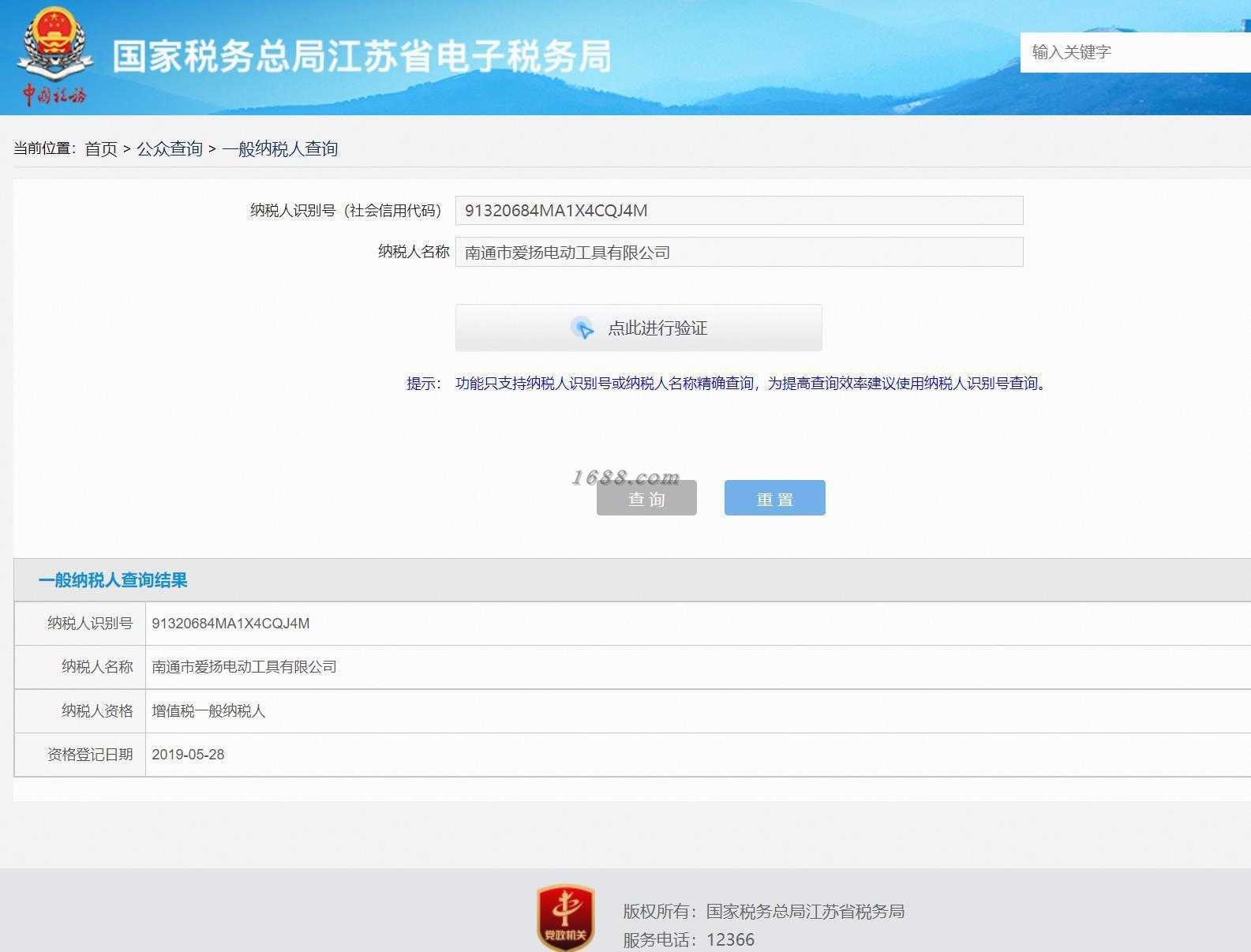Select result ID 91320684MA1X4CQJ4M in table

click(230, 624)
